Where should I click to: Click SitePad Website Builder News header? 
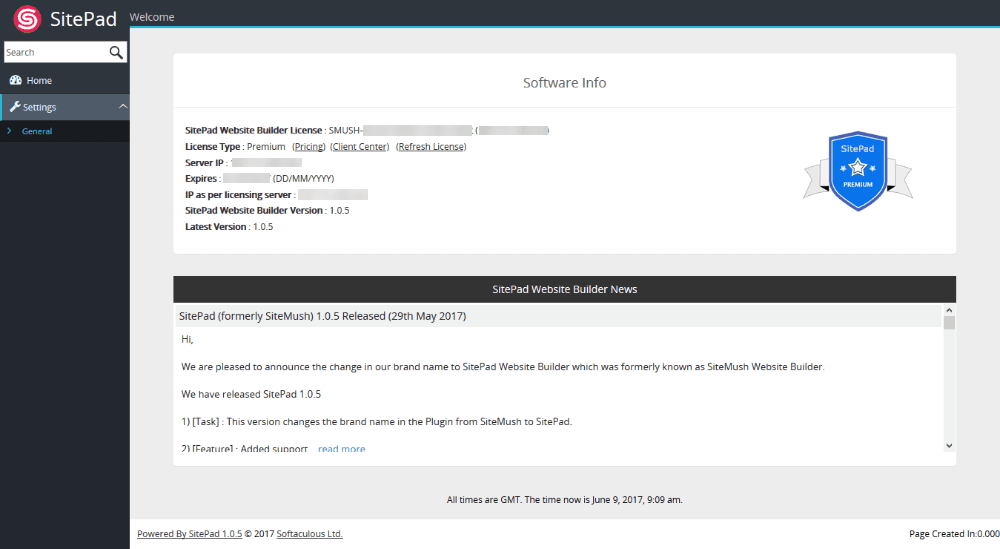[564, 289]
